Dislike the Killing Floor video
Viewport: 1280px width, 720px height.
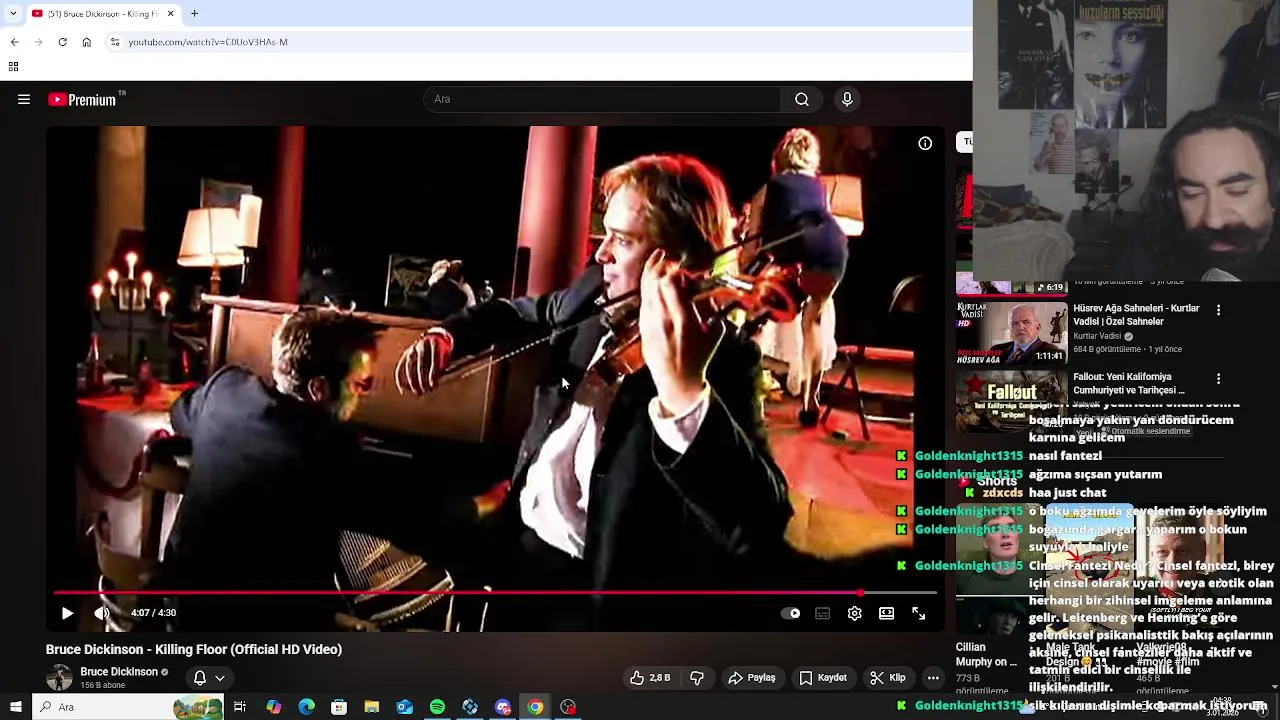pyautogui.click(x=697, y=678)
